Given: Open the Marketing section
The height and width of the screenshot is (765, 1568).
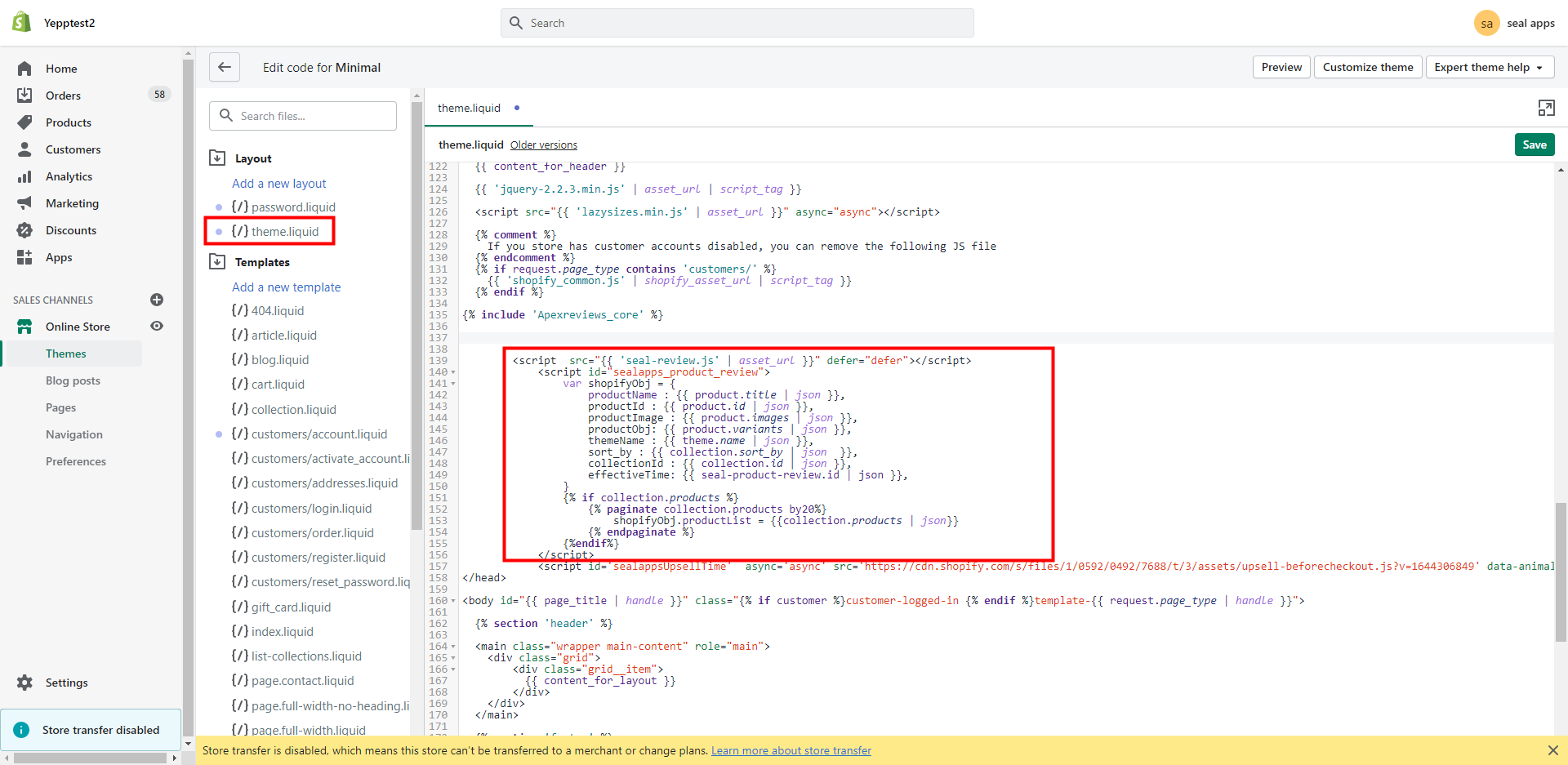Looking at the screenshot, I should click(72, 203).
